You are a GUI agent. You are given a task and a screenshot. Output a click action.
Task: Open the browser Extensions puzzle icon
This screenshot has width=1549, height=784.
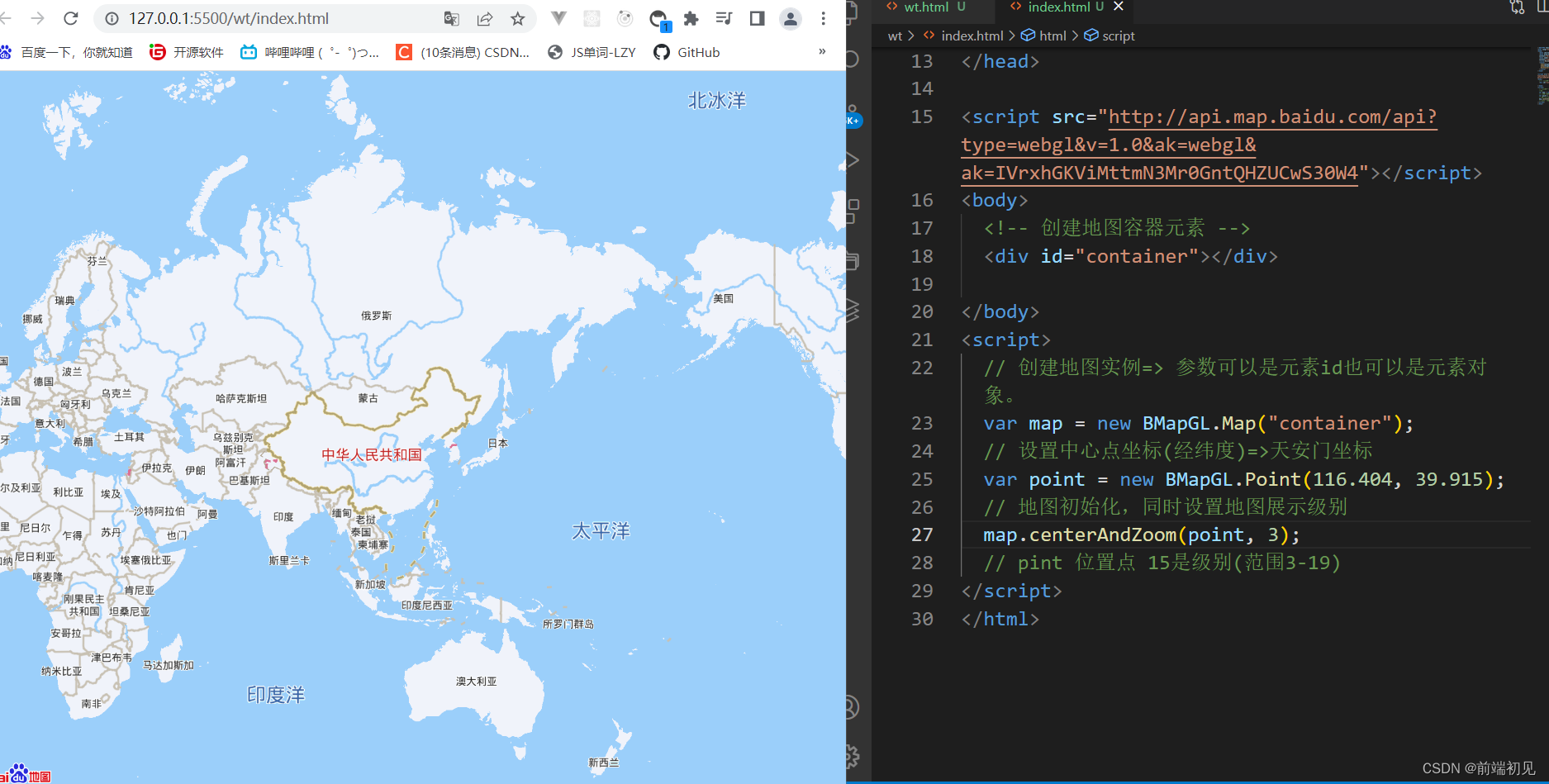coord(691,18)
